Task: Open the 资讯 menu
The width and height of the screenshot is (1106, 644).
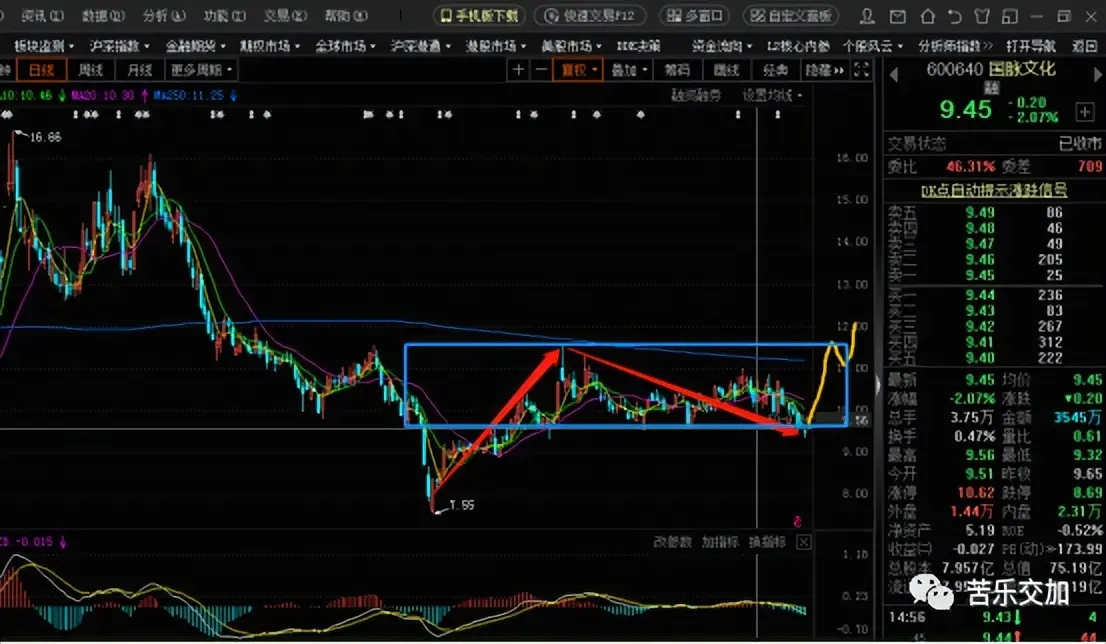Action: (x=42, y=16)
